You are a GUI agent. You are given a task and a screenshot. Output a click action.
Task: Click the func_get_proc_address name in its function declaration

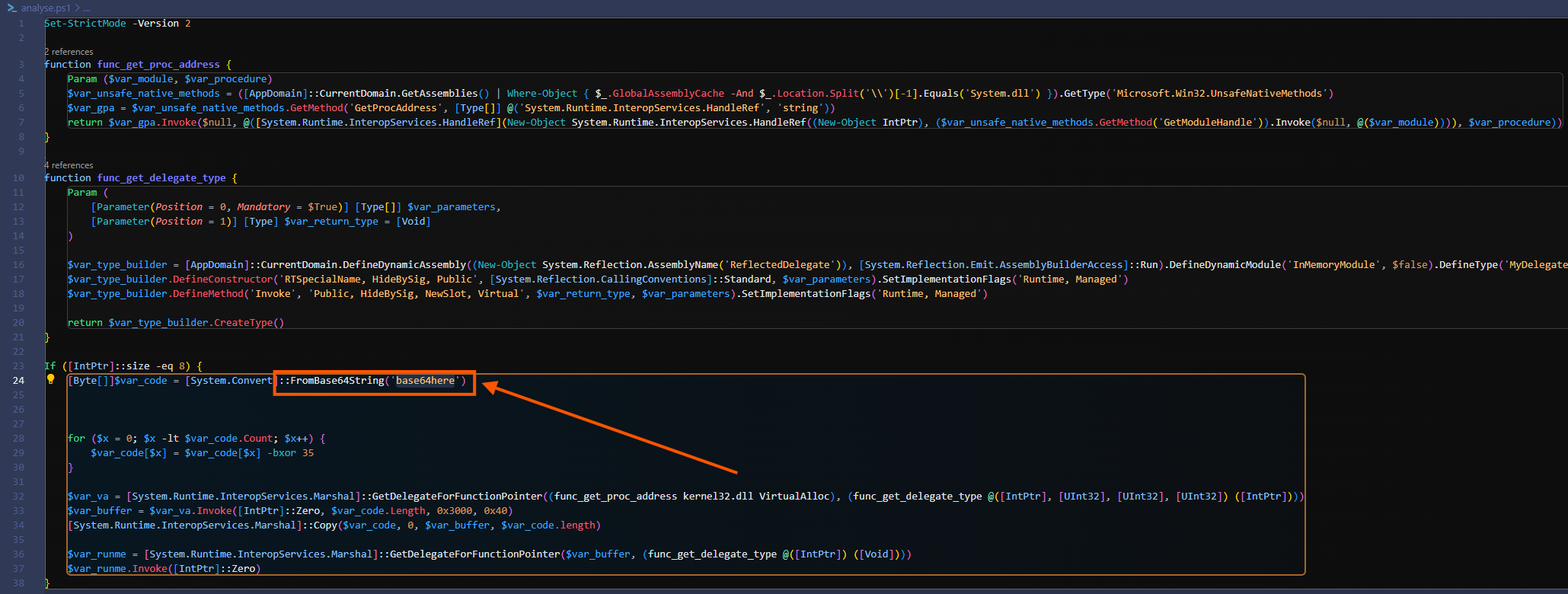[158, 65]
